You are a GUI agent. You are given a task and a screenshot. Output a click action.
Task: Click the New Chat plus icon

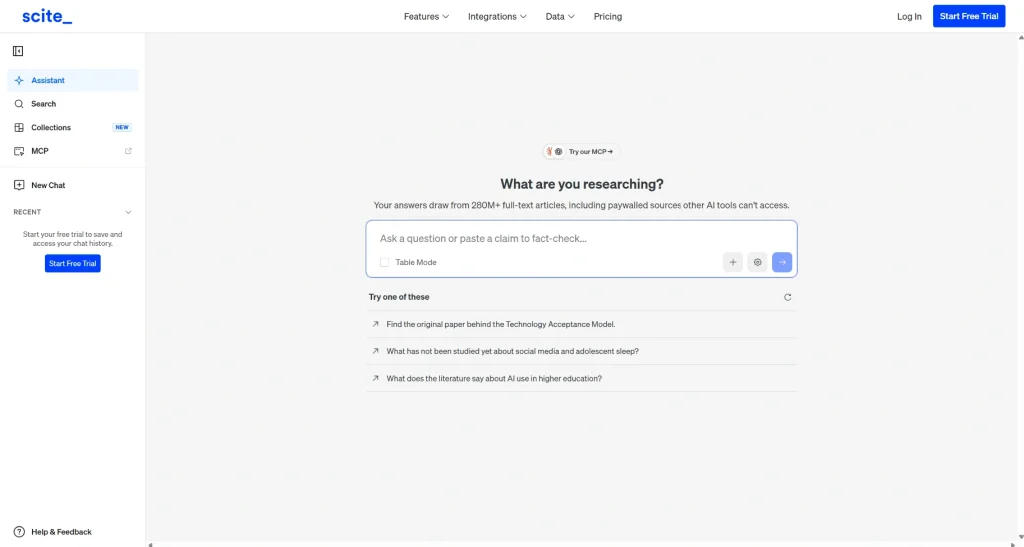(19, 185)
